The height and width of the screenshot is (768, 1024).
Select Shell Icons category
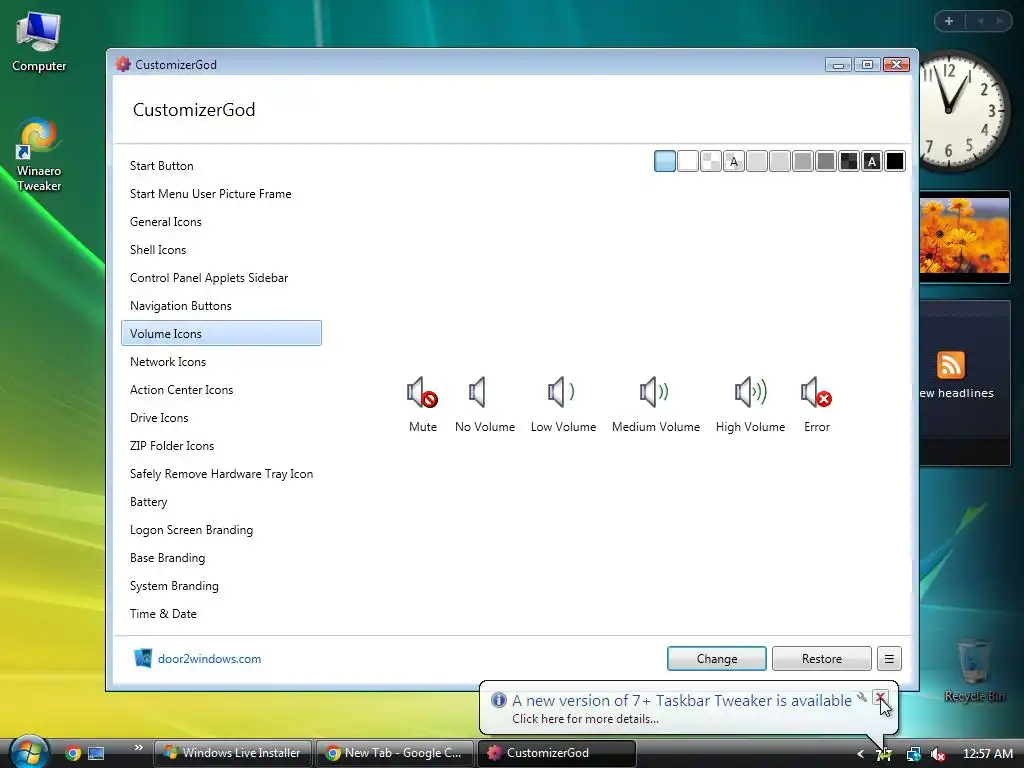click(221, 249)
